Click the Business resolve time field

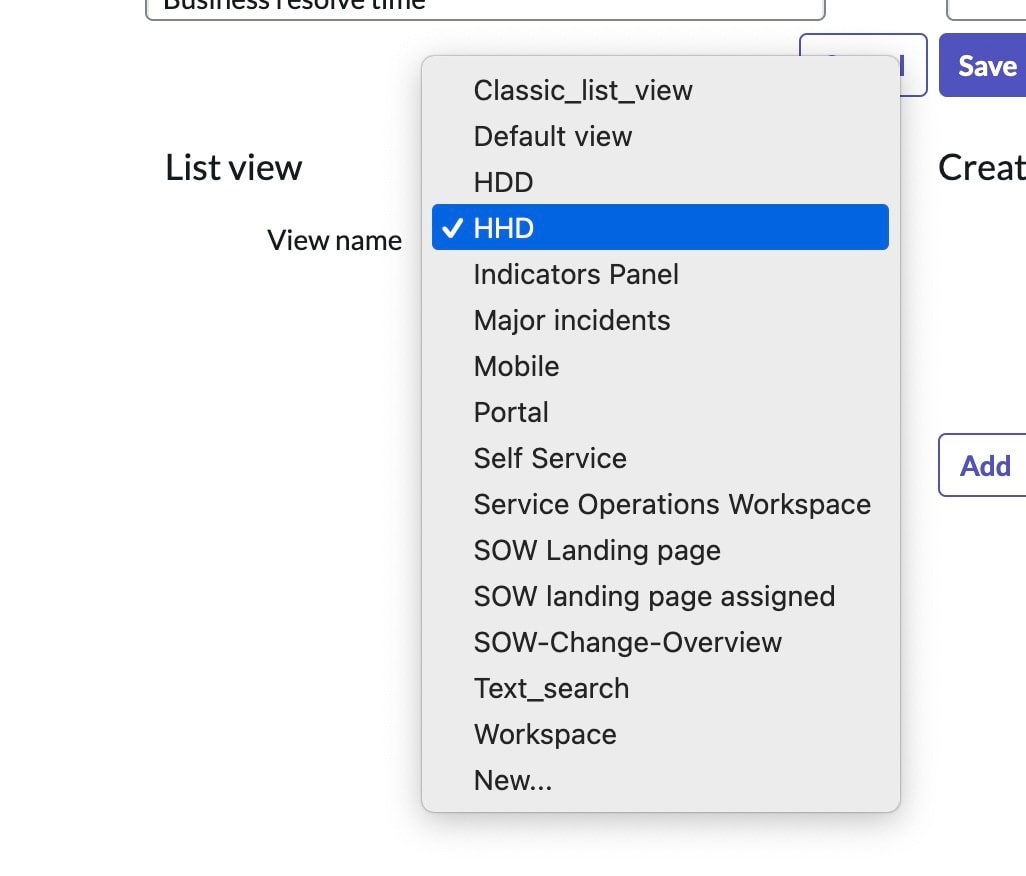click(485, 8)
